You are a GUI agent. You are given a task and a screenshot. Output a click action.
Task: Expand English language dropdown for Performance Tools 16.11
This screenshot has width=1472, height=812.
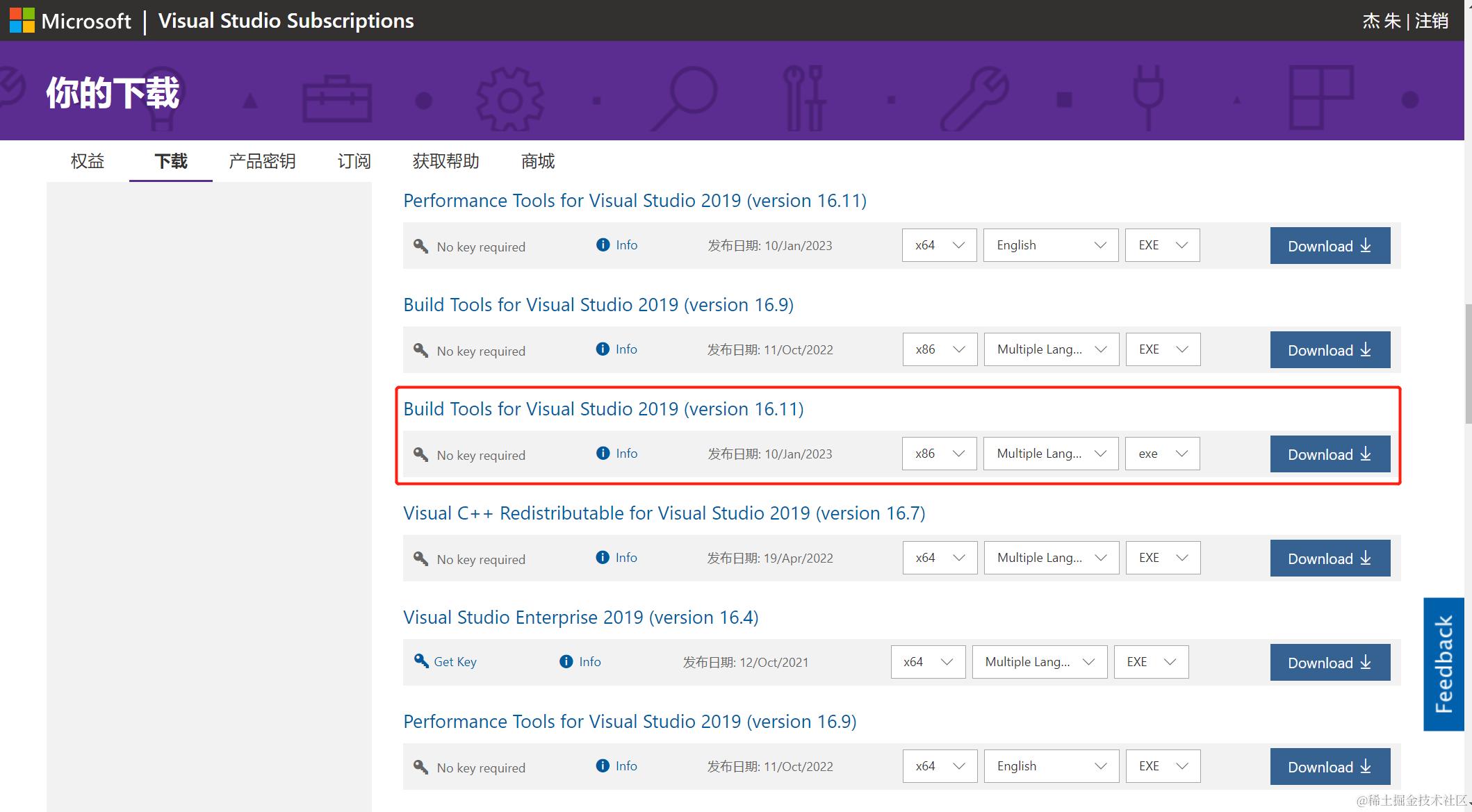[x=1050, y=245]
